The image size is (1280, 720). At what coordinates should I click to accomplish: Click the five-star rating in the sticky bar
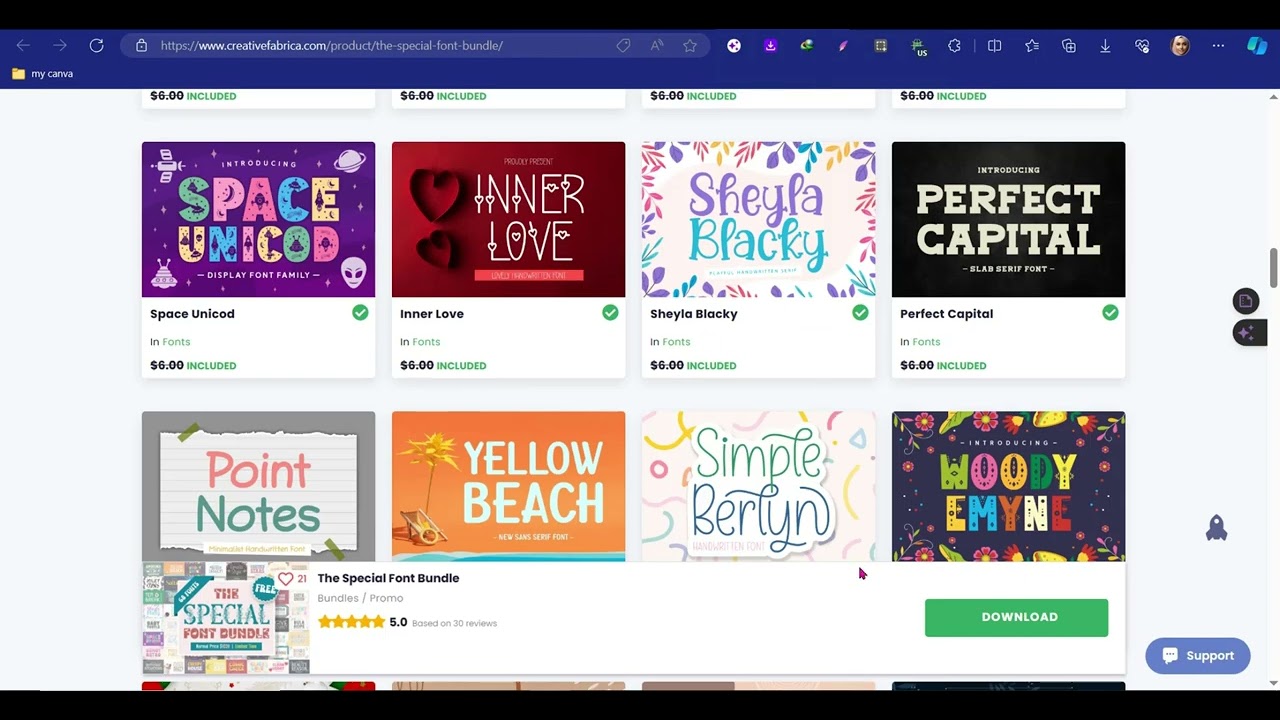point(351,622)
